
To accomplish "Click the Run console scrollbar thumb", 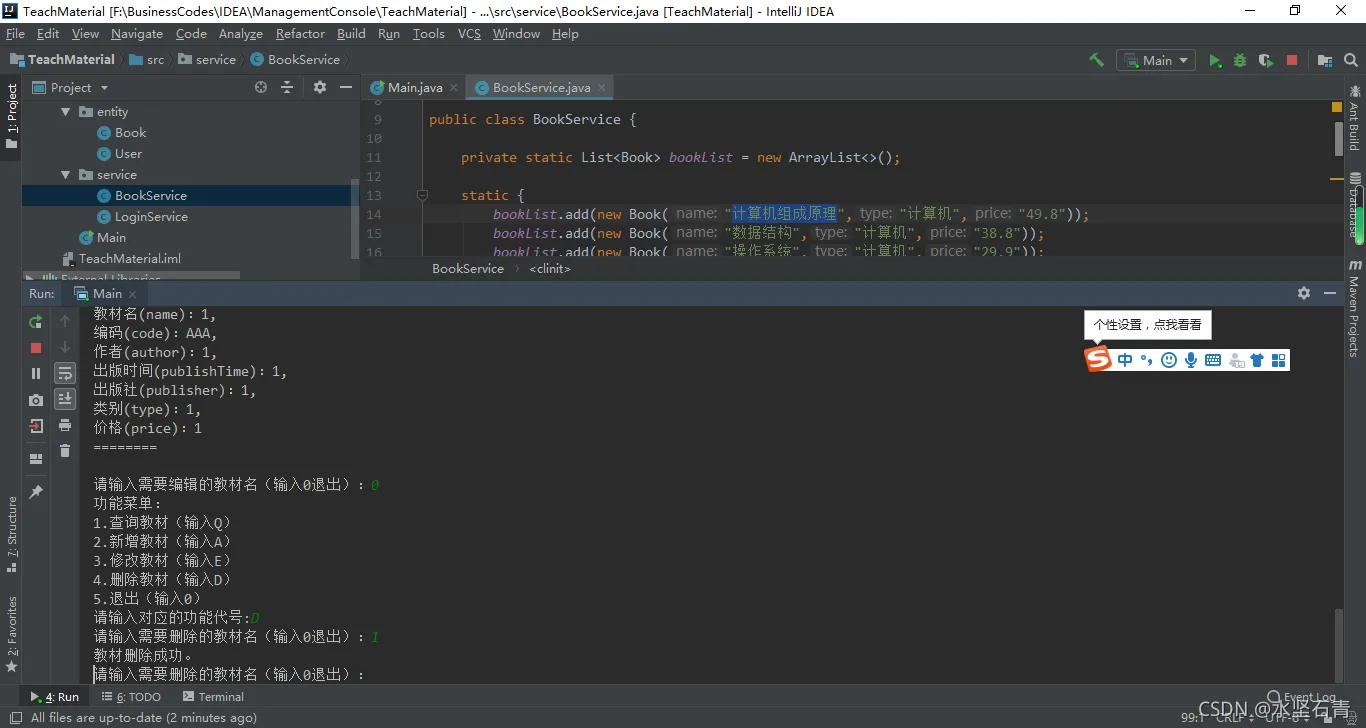I will click(1338, 645).
